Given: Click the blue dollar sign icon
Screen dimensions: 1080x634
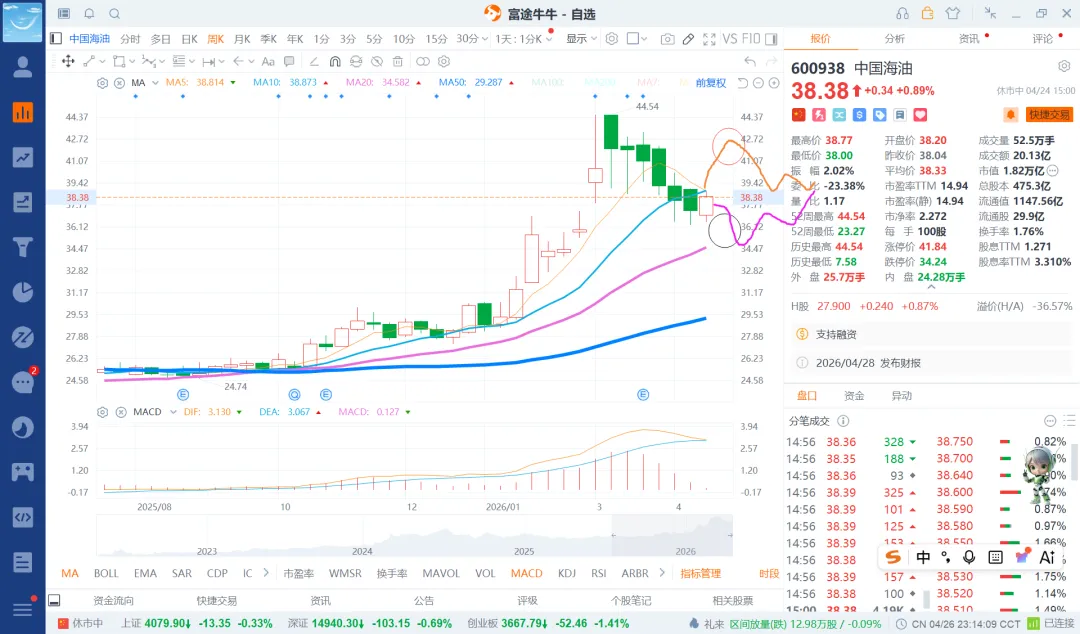Looking at the screenshot, I should pyautogui.click(x=860, y=114).
